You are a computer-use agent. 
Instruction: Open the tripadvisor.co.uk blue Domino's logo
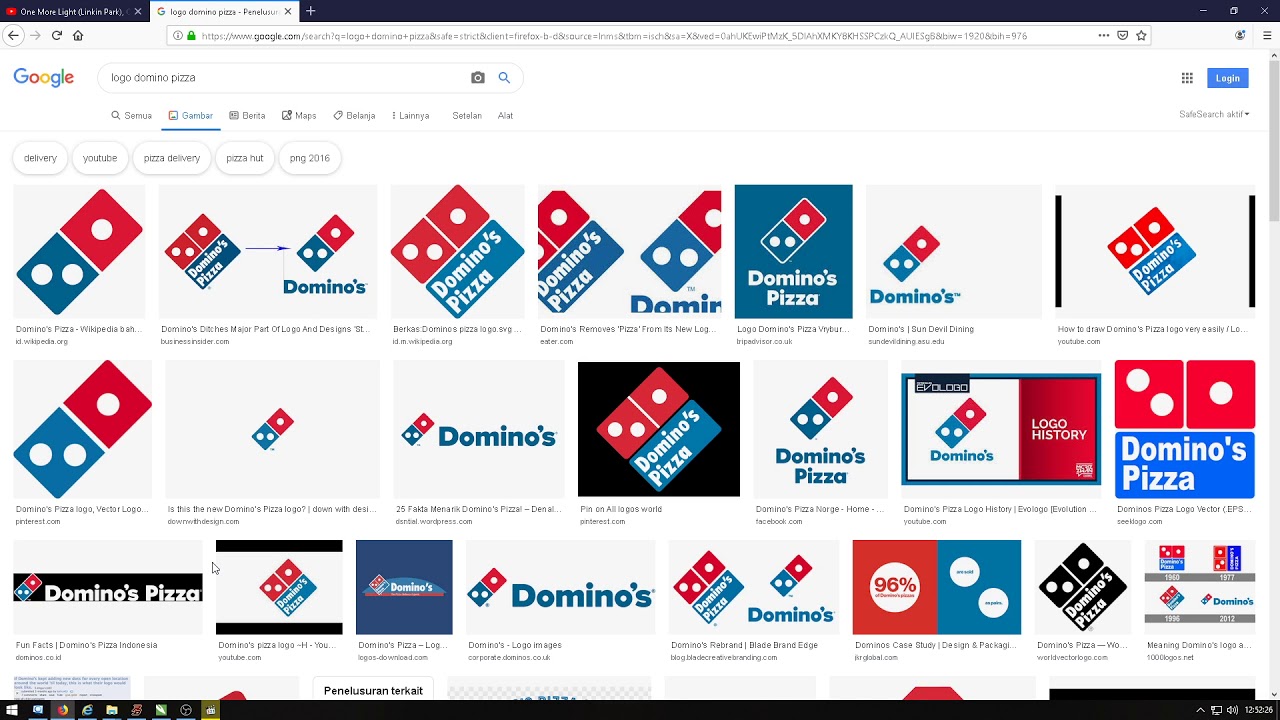[x=794, y=251]
